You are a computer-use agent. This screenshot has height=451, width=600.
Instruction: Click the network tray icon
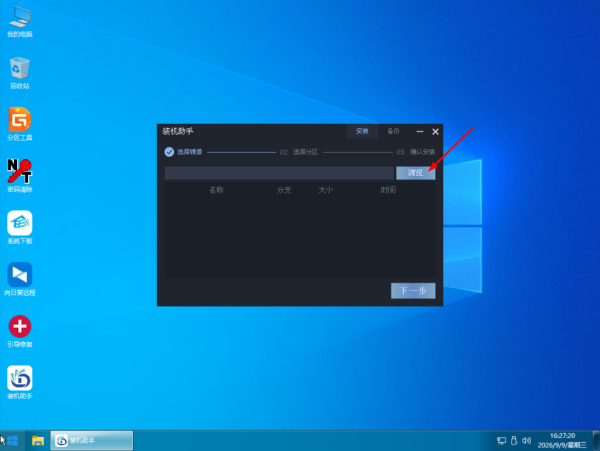[x=501, y=441]
